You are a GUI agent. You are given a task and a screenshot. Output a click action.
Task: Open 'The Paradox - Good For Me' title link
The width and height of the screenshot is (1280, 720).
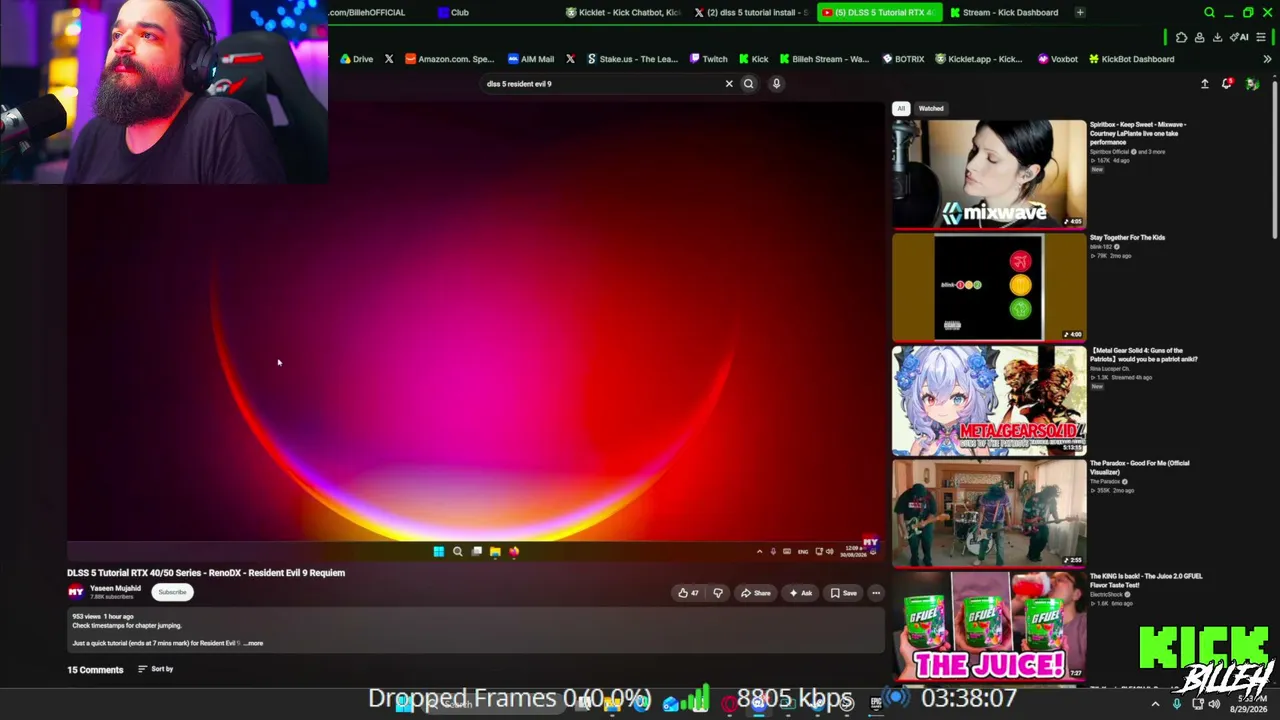pyautogui.click(x=1139, y=467)
